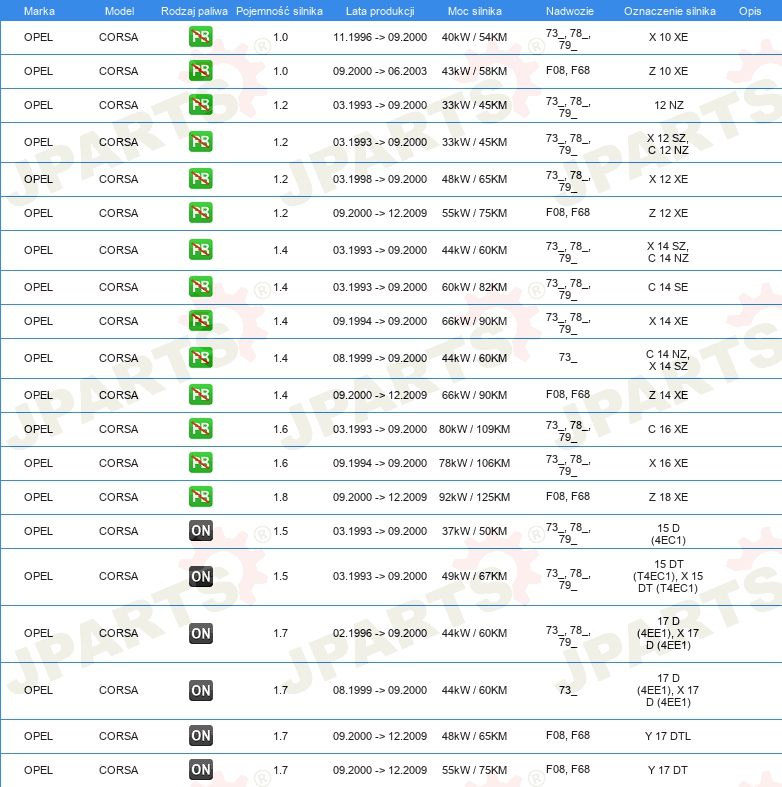The width and height of the screenshot is (782, 787).
Task: Select the engine code X 12 XE
Action: (x=668, y=179)
